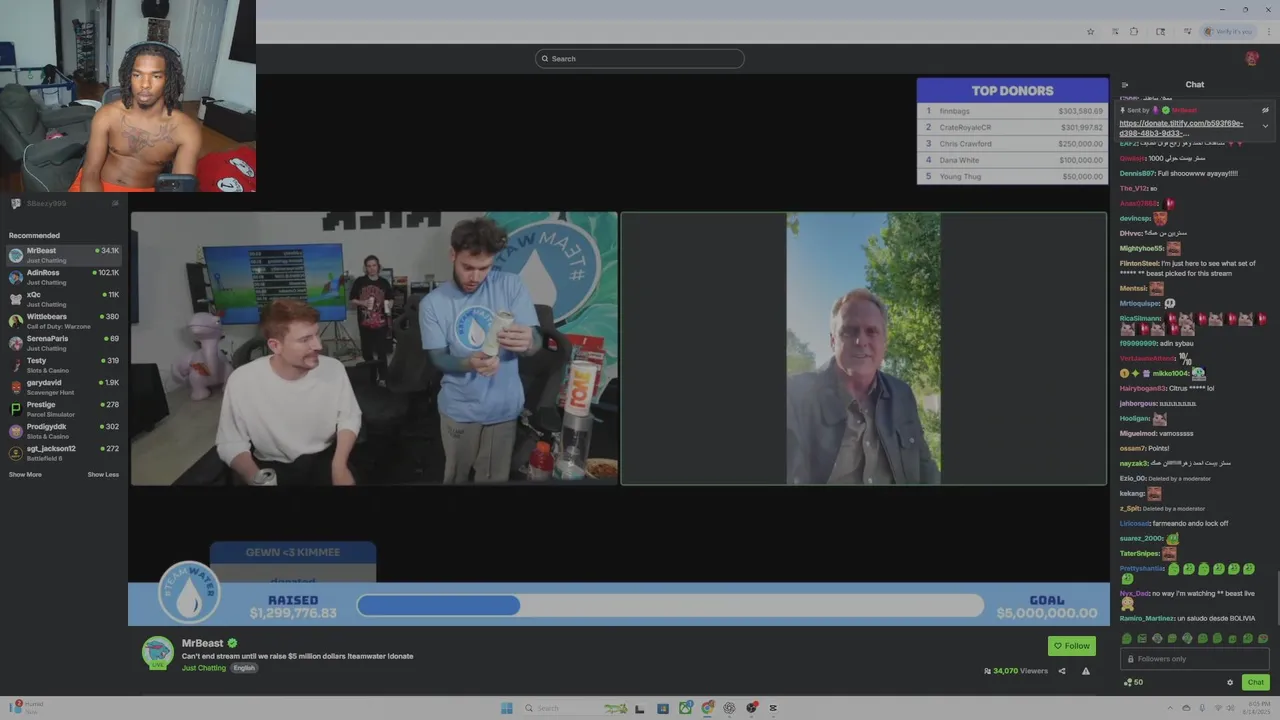Click the MrBeast channel avatar below the video
The image size is (1280, 720).
(157, 652)
